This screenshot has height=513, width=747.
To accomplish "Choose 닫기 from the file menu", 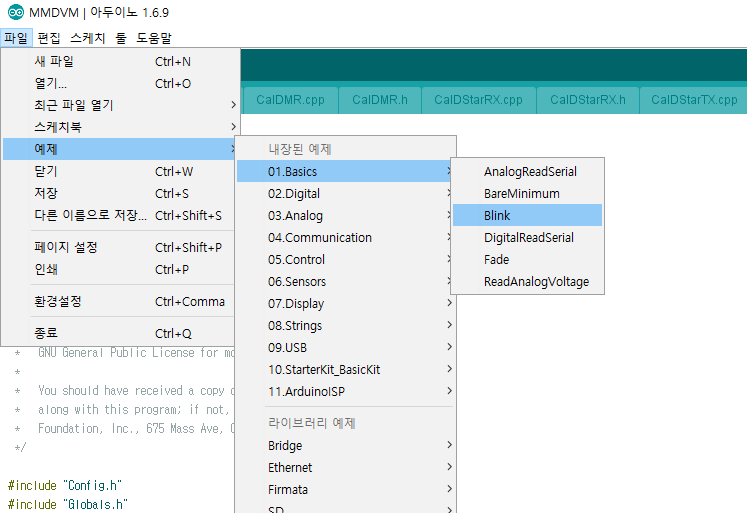I will tap(119, 171).
